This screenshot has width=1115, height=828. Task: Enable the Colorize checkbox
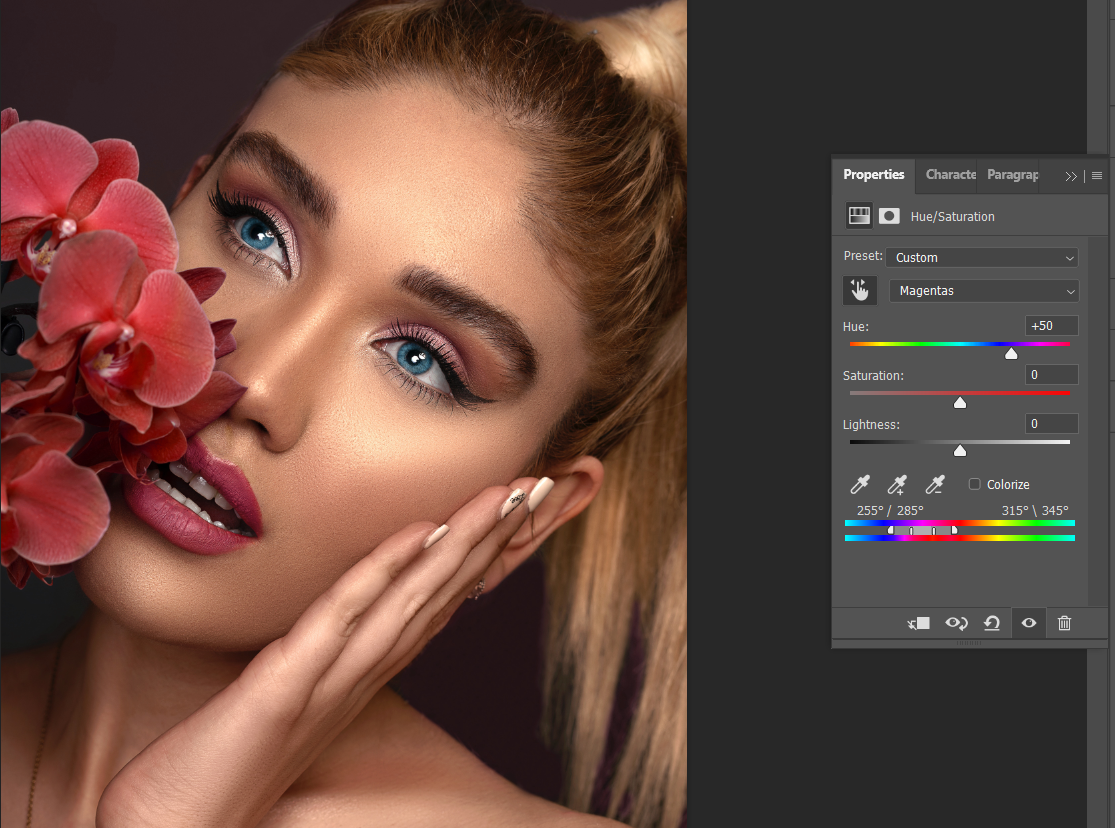click(975, 484)
